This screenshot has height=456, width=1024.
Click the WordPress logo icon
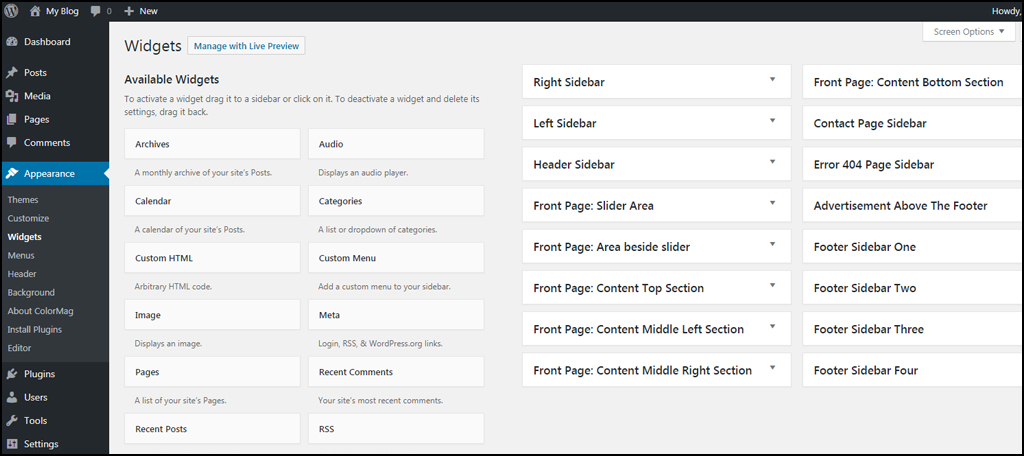pyautogui.click(x=12, y=10)
